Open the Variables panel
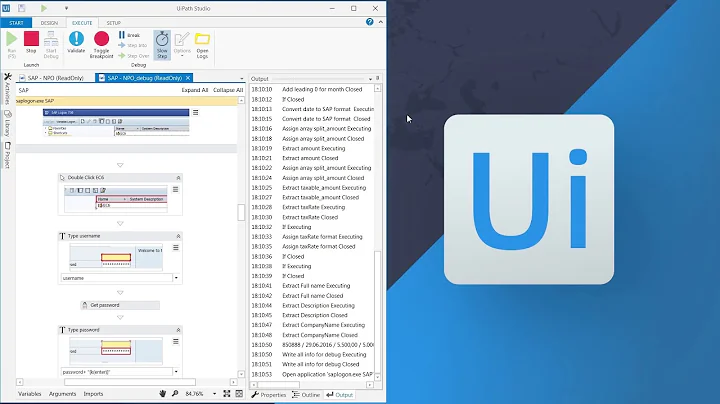Image resolution: width=720 pixels, height=404 pixels. (x=29, y=394)
